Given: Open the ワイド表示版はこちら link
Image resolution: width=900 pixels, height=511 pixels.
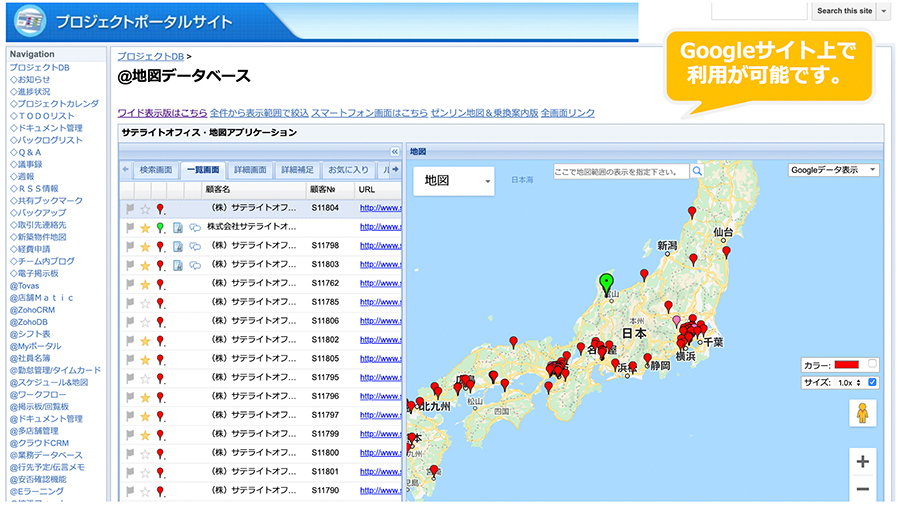Looking at the screenshot, I should pyautogui.click(x=162, y=113).
